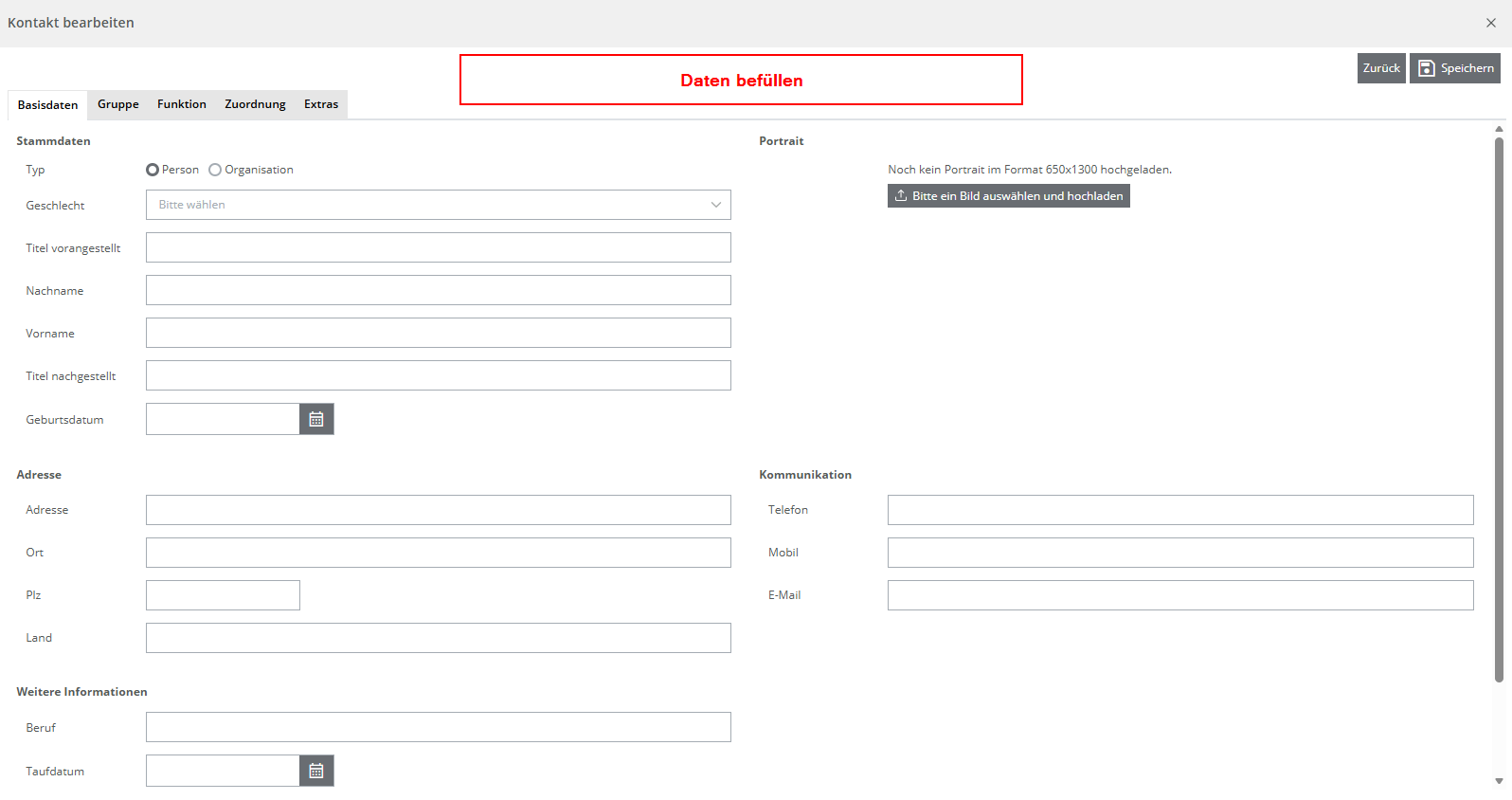Click the vertical scrollbar thumb
The width and height of the screenshot is (1512, 800).
click(1499, 409)
